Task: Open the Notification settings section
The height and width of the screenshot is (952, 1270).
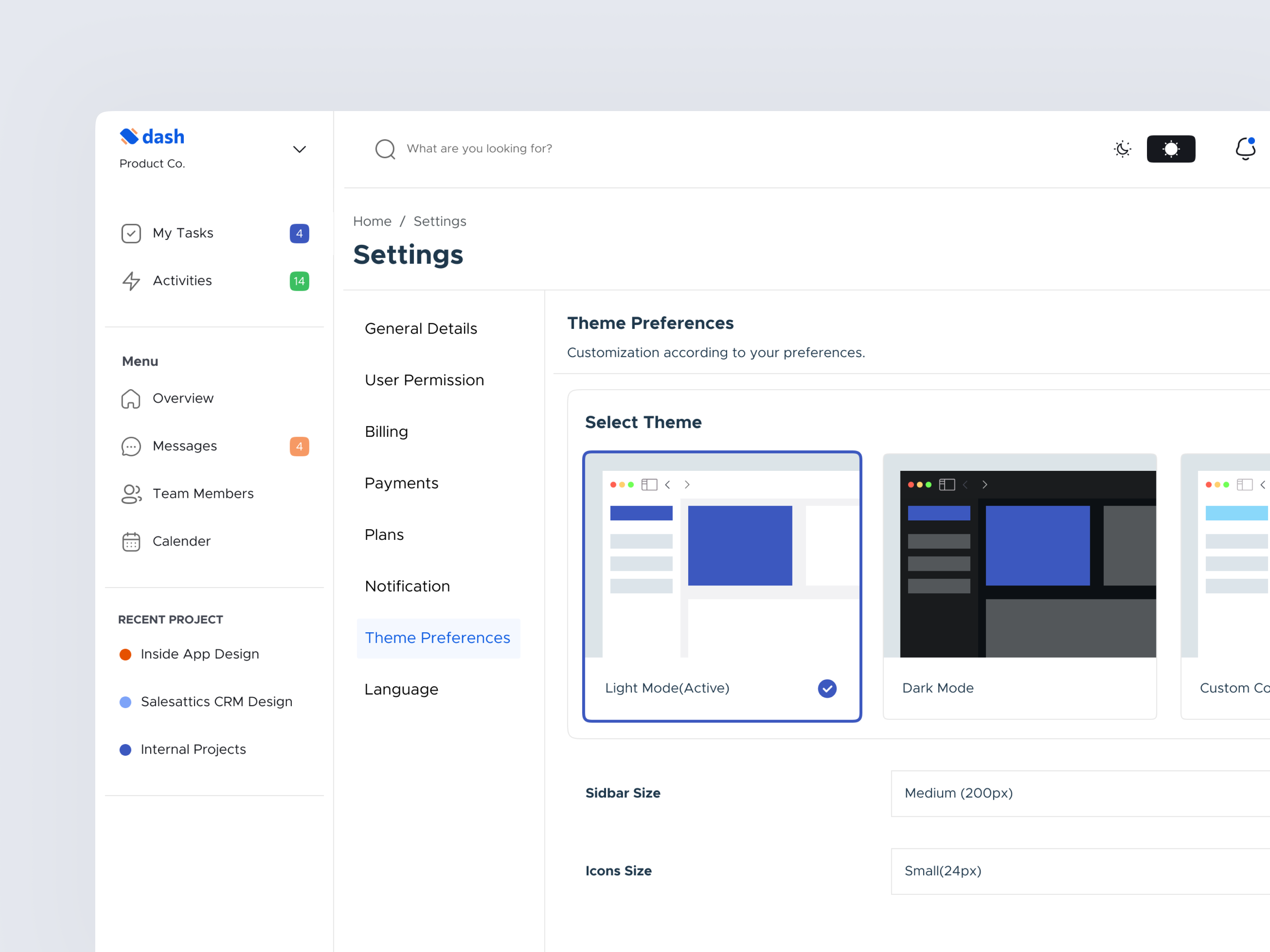Action: (x=407, y=586)
